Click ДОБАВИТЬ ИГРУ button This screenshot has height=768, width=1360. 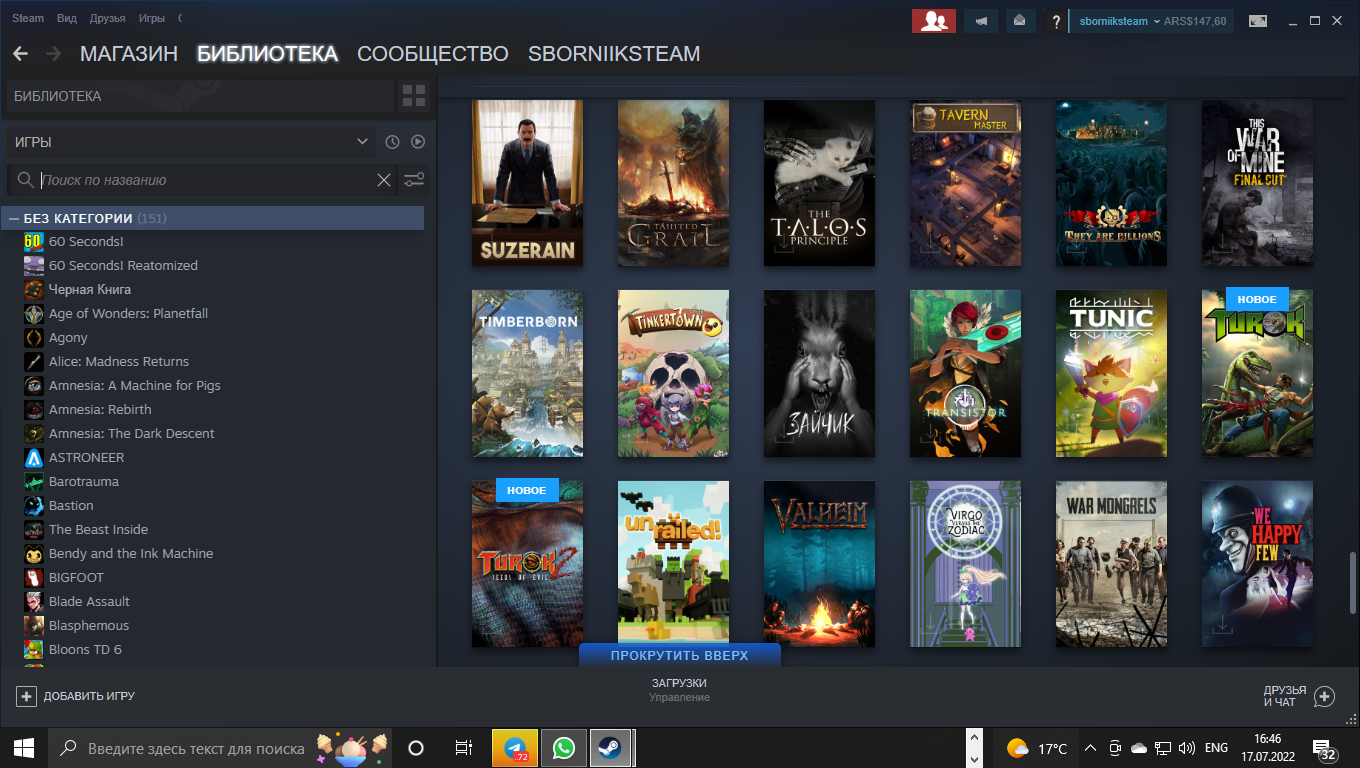(76, 696)
